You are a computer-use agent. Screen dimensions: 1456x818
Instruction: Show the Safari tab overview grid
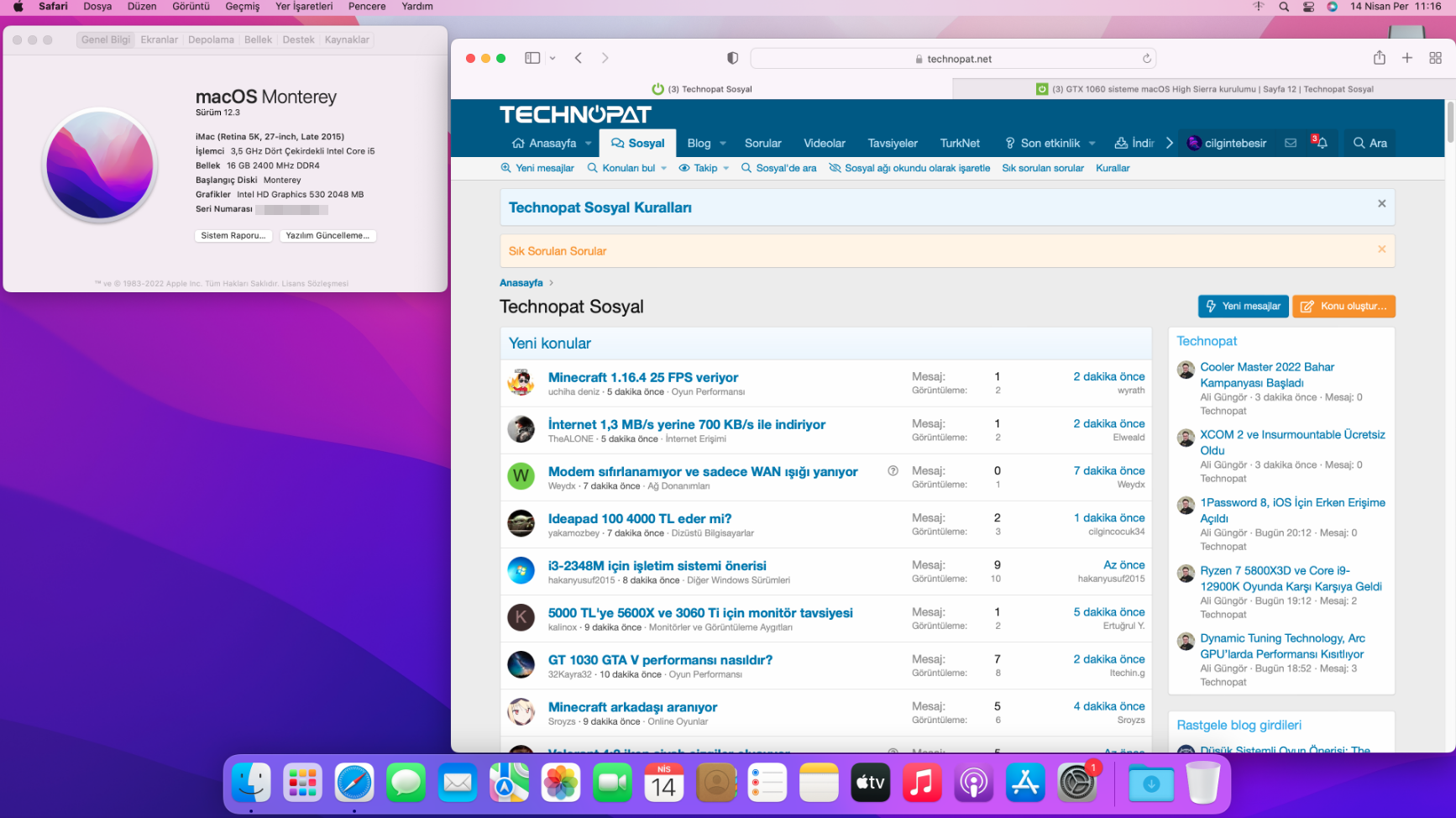tap(1435, 58)
